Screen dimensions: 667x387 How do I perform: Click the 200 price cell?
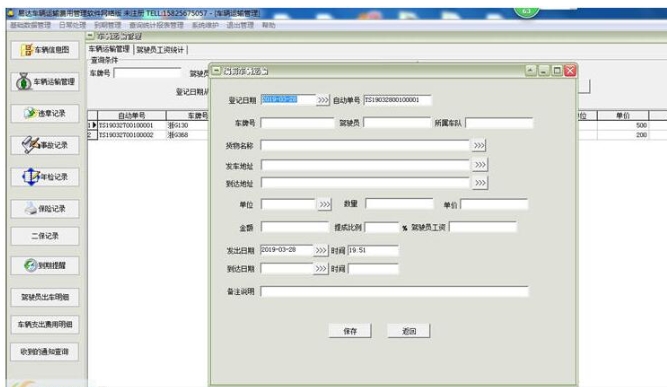pyautogui.click(x=623, y=135)
